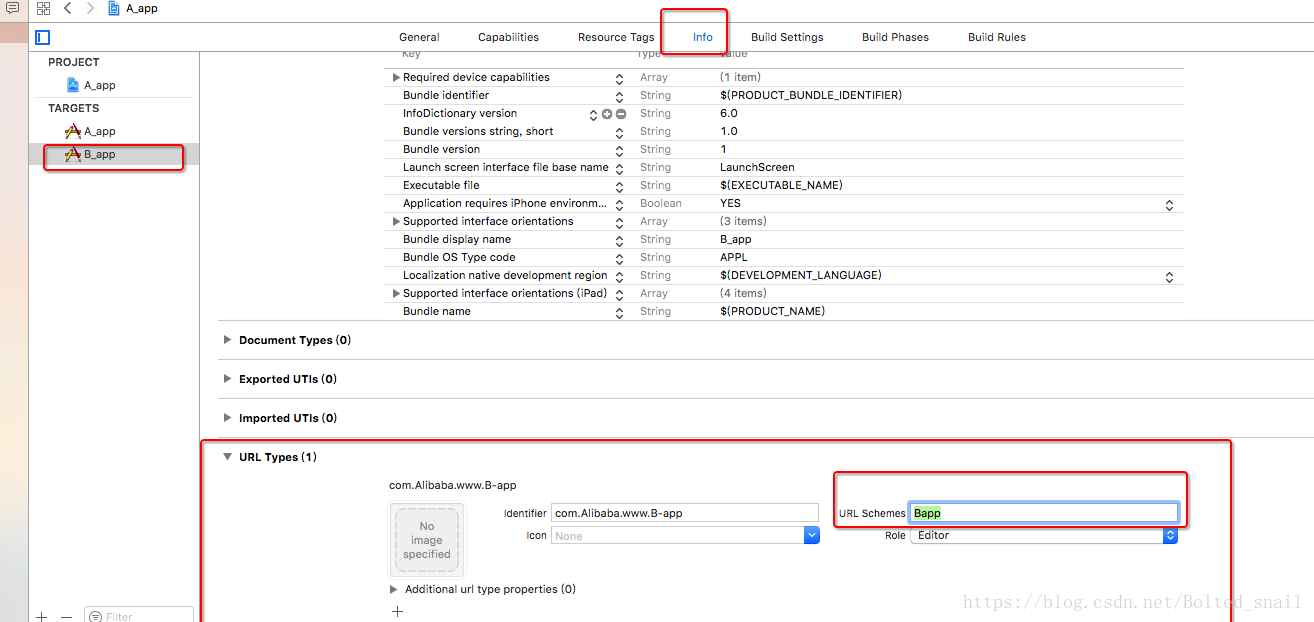1314x622 pixels.
Task: Click the 6.0 InfoDictionary version value
Action: pyautogui.click(x=729, y=114)
